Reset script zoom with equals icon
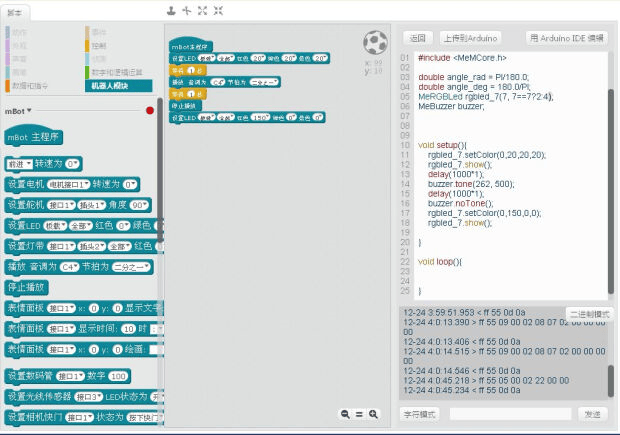The height and width of the screenshot is (435, 620). (359, 414)
